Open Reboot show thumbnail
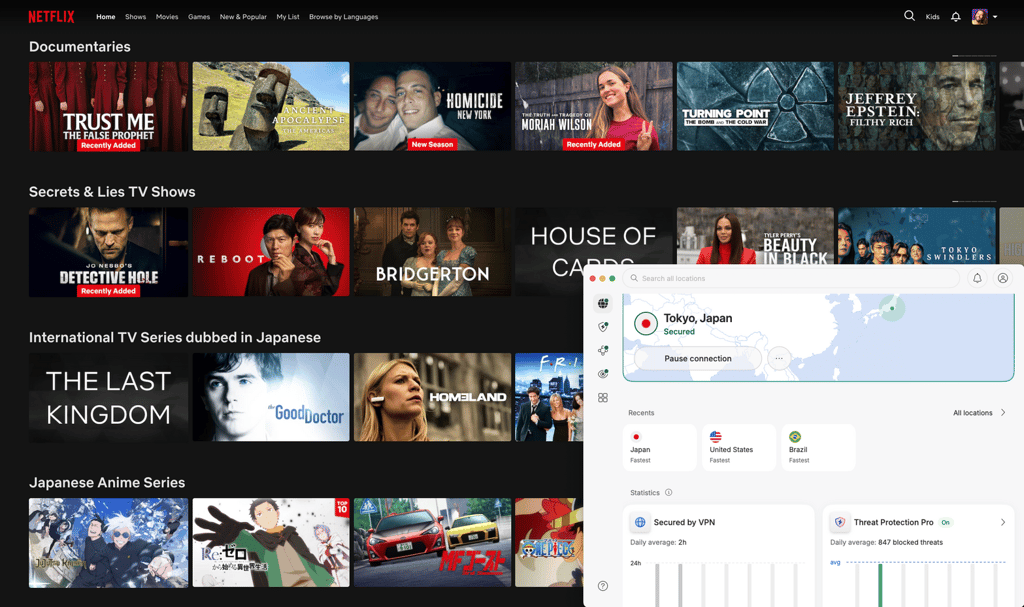 tap(271, 252)
